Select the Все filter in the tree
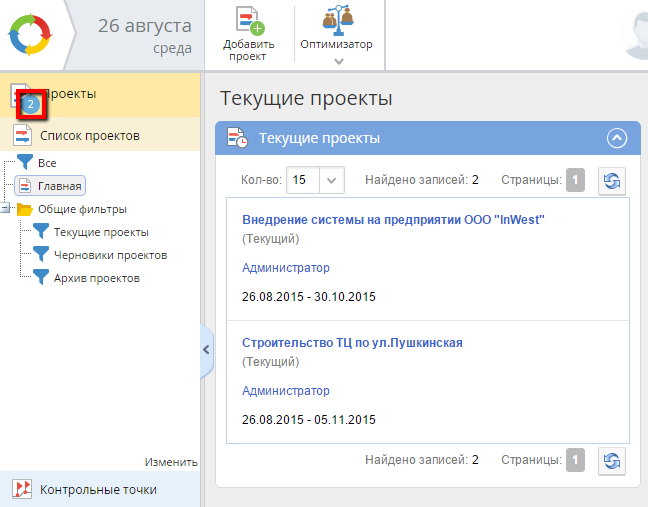The height and width of the screenshot is (507, 648). 47,162
